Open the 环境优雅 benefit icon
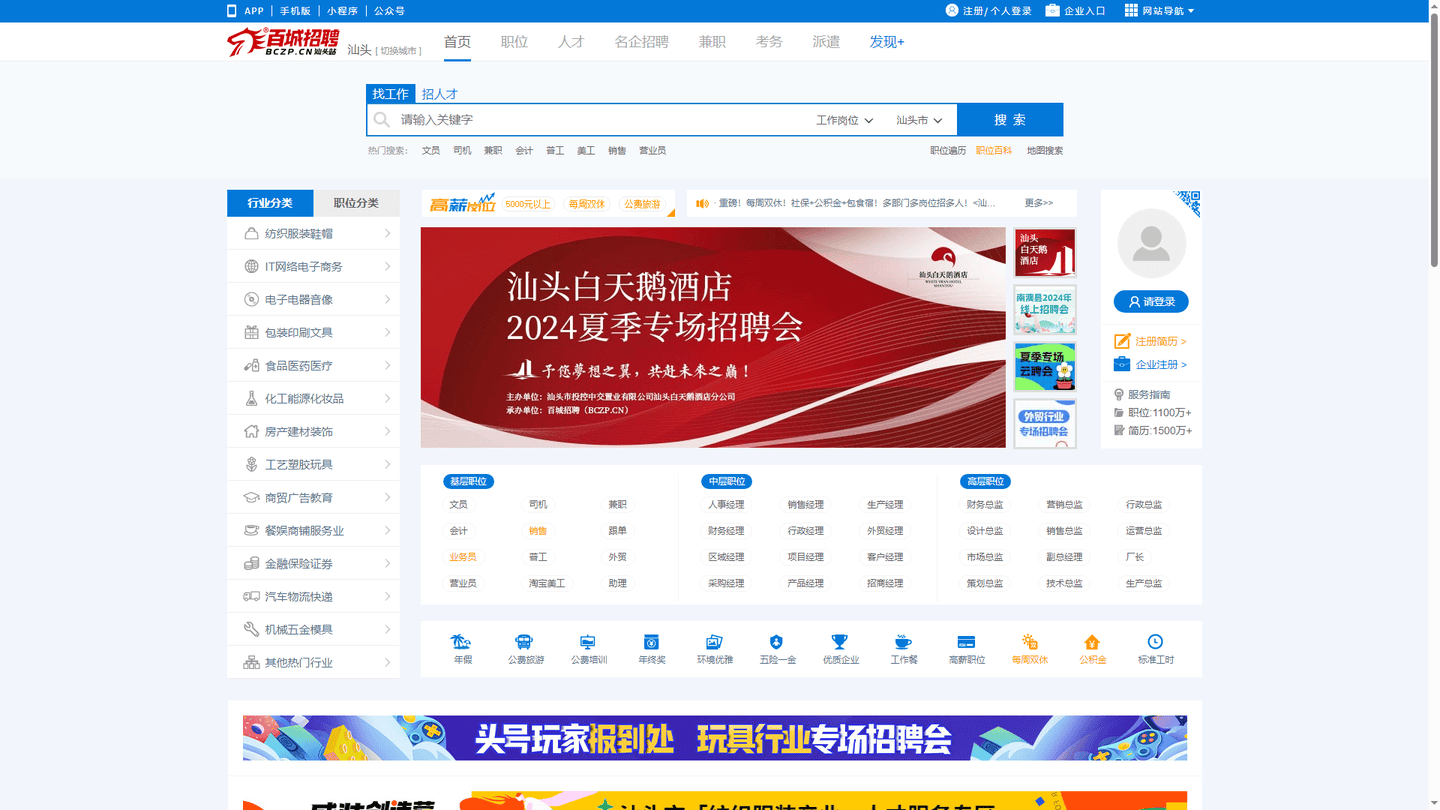Image resolution: width=1440 pixels, height=810 pixels. coord(714,642)
